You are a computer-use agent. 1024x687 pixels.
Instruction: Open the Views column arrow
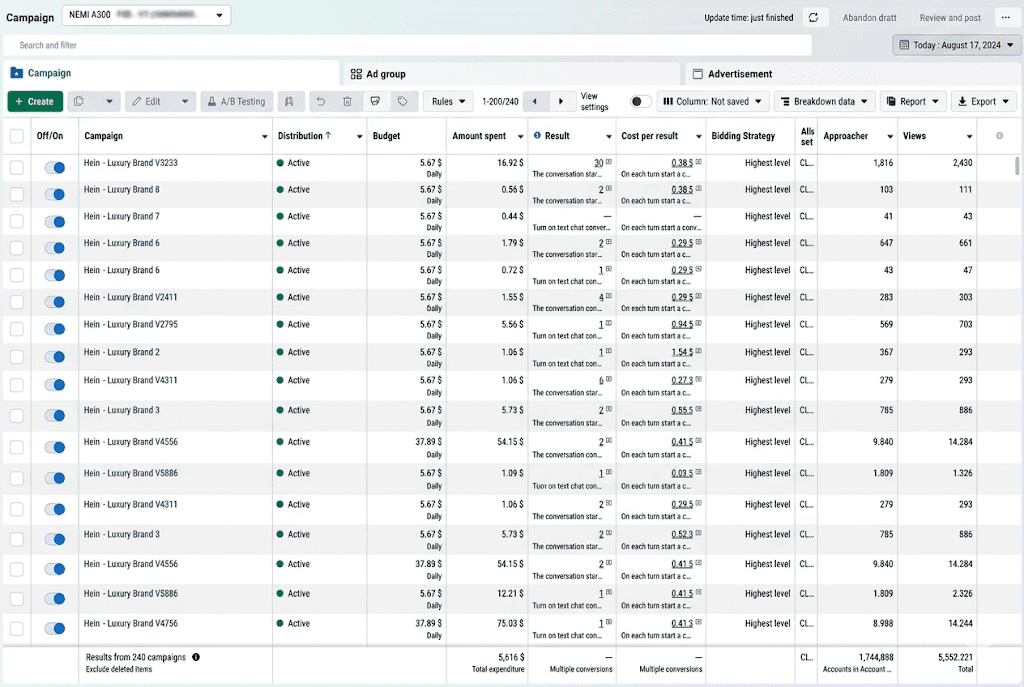point(969,136)
